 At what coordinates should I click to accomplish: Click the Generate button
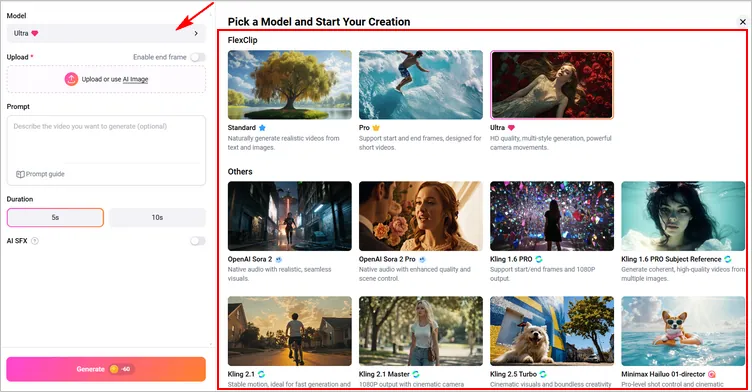106,369
